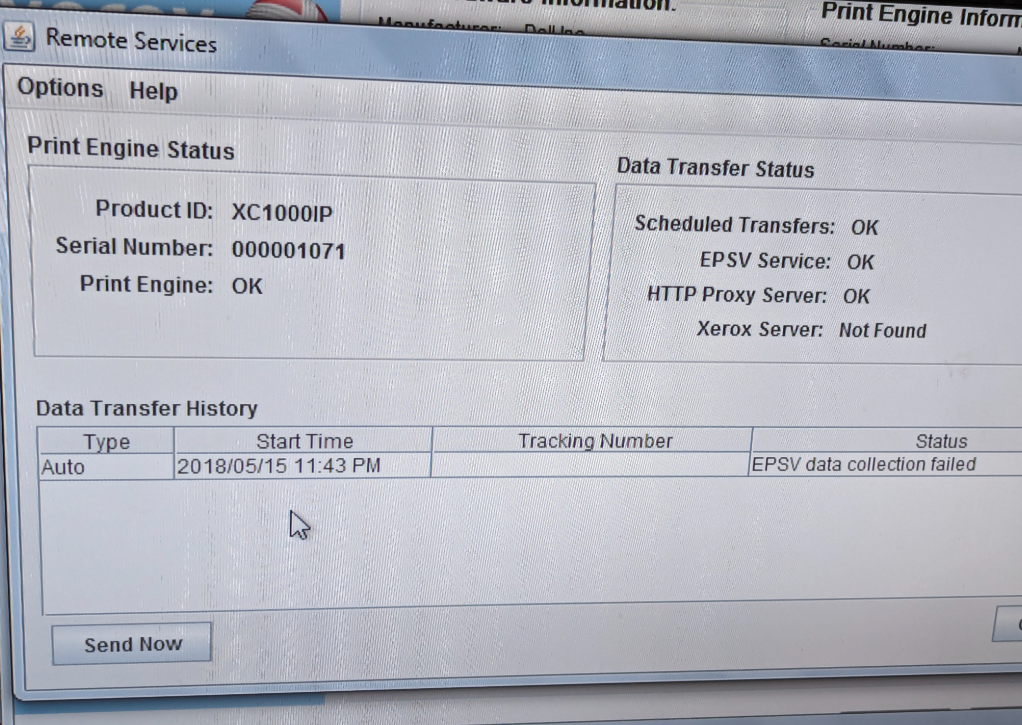1022x725 pixels.
Task: Open the Options menu
Action: [x=60, y=87]
